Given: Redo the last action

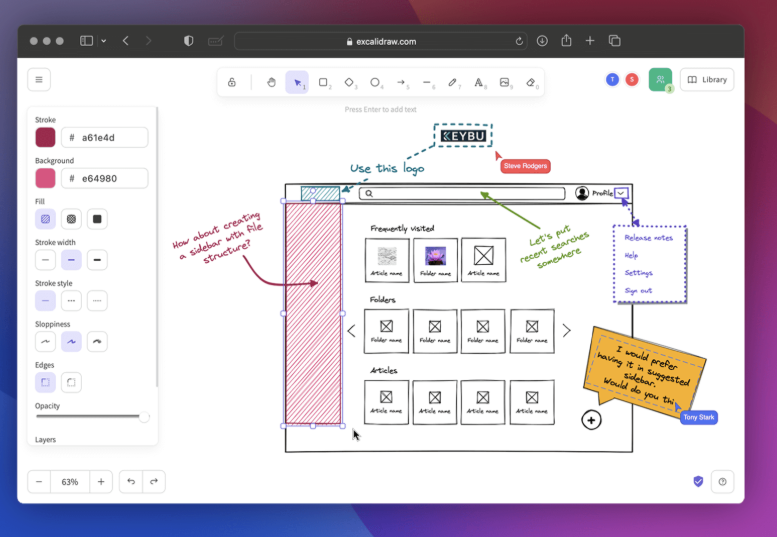Looking at the screenshot, I should (154, 482).
